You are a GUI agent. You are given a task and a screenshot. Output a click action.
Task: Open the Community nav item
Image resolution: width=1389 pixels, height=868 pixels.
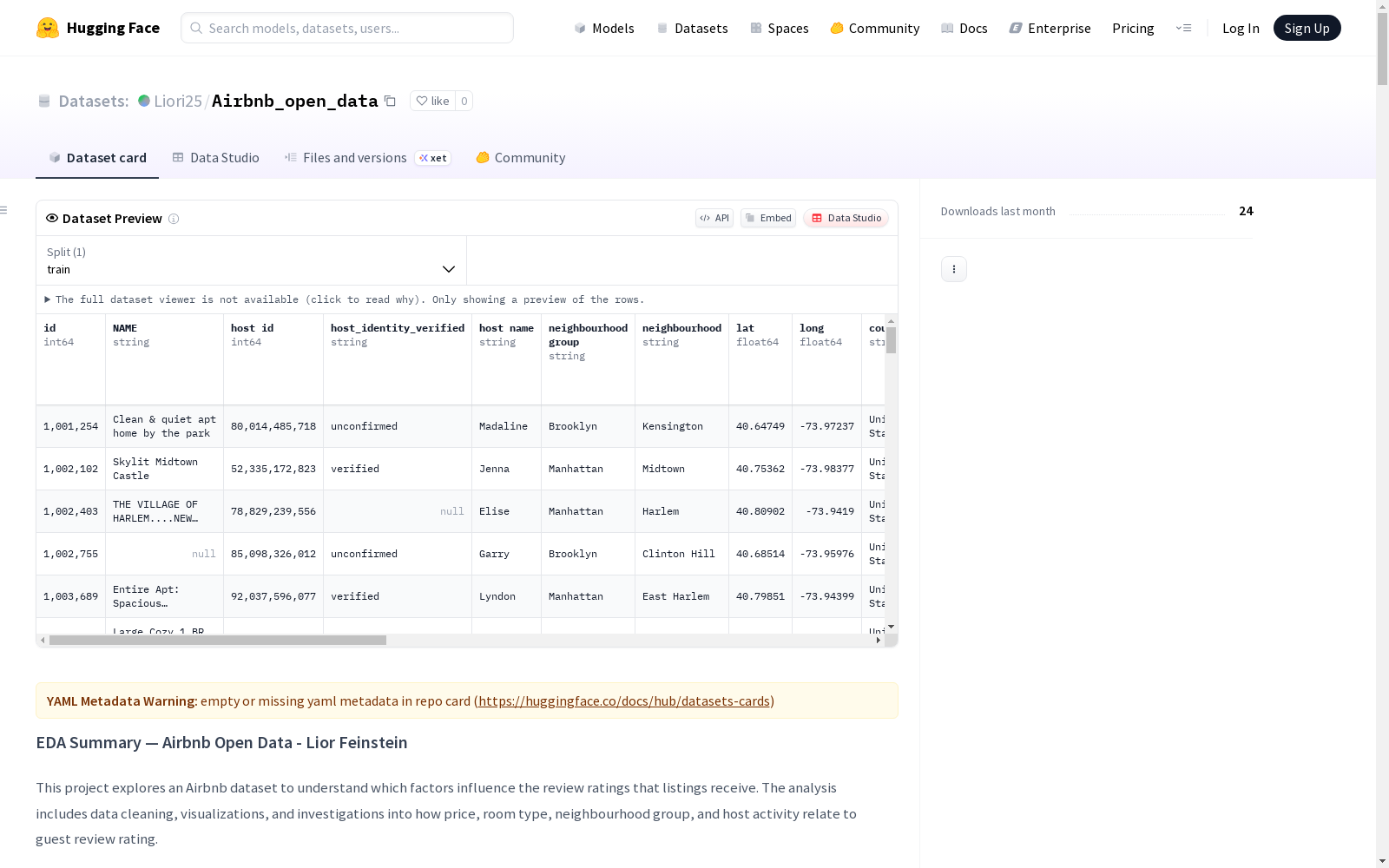(875, 28)
